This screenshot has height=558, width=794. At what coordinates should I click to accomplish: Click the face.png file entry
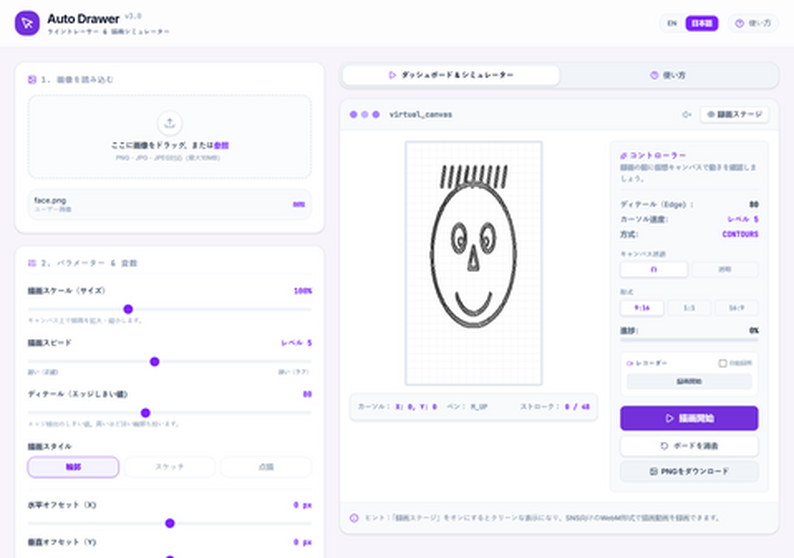point(170,204)
